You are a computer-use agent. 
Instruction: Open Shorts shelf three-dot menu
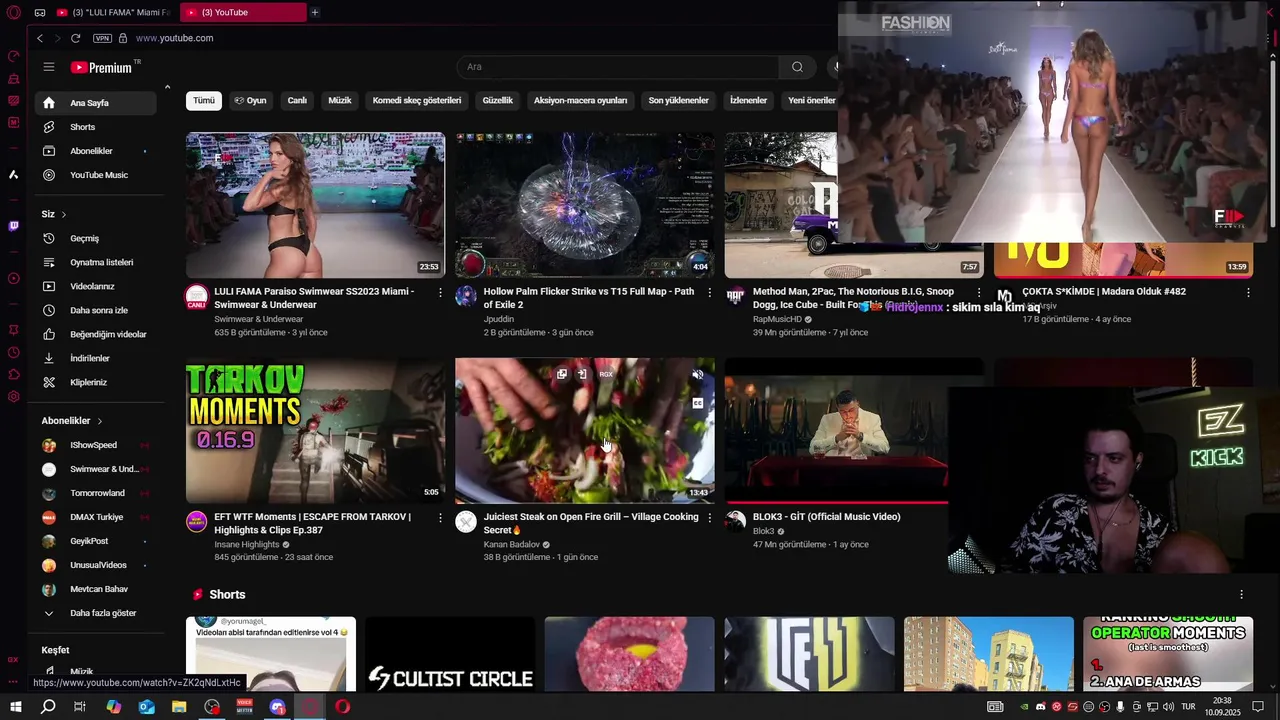tap(1241, 594)
